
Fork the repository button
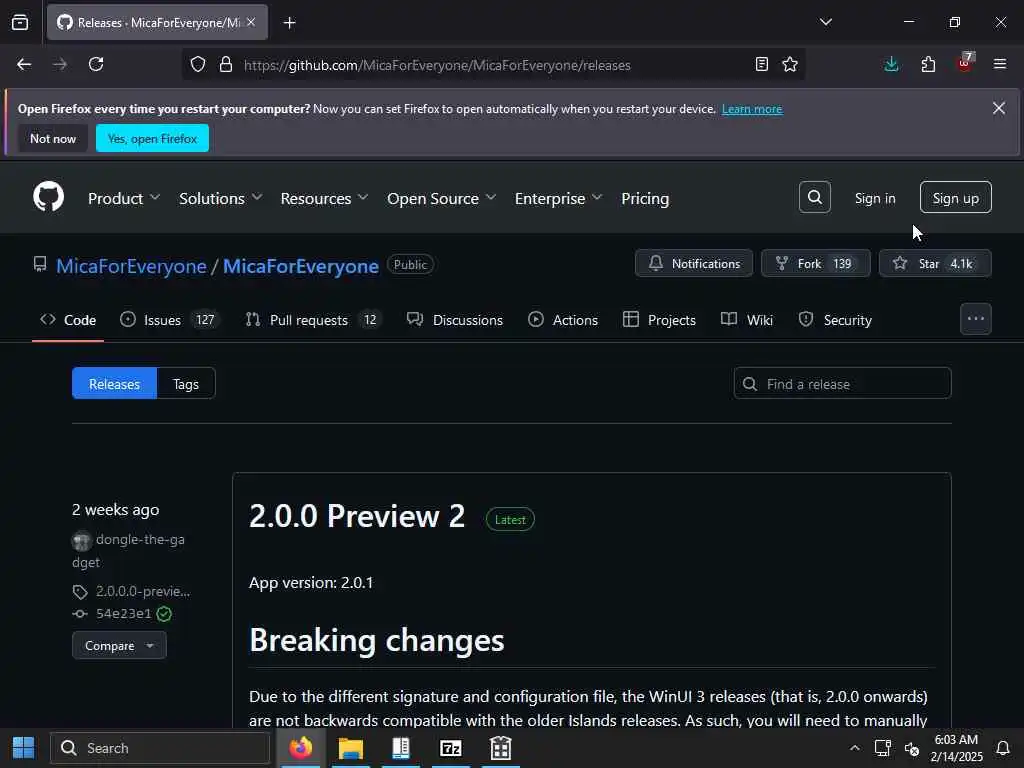coord(815,263)
